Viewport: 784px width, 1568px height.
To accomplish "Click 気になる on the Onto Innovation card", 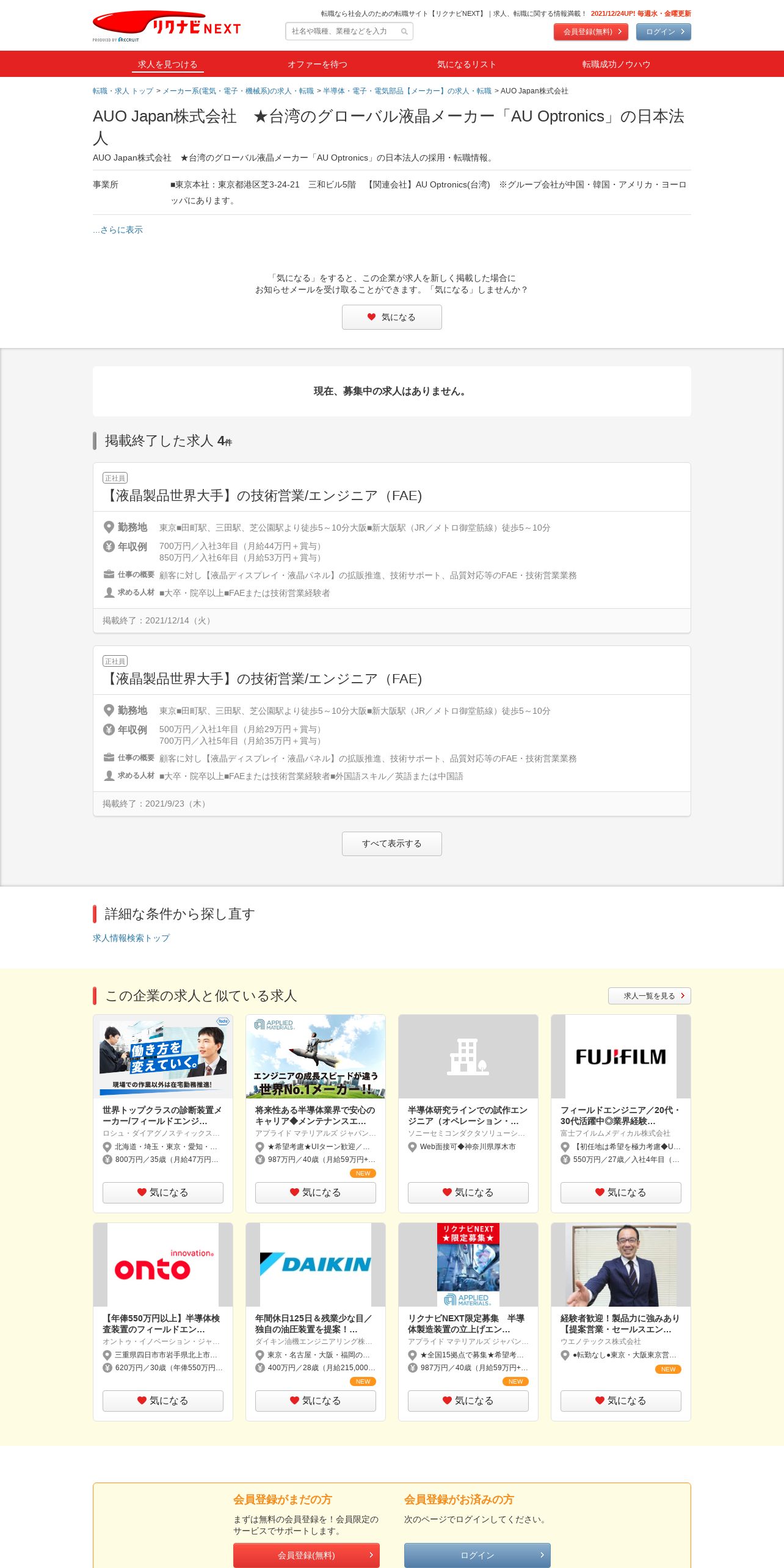I will click(163, 1401).
